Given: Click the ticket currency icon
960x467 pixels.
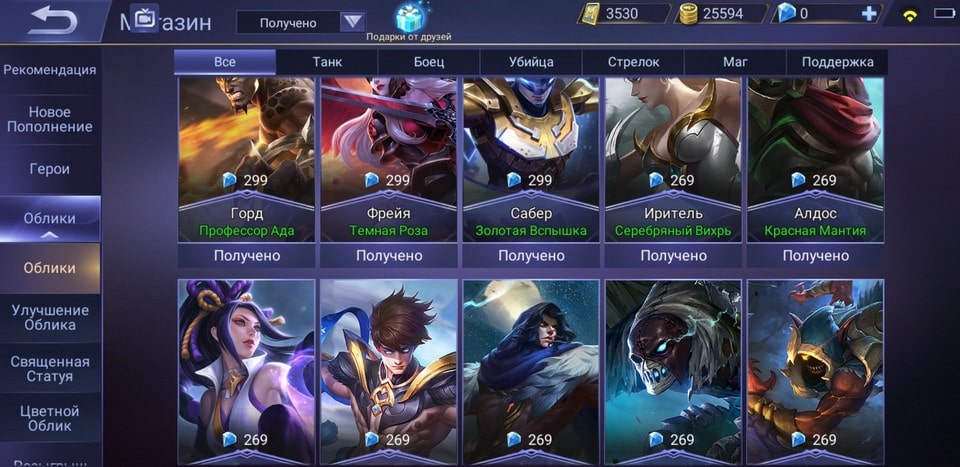Looking at the screenshot, I should 592,13.
